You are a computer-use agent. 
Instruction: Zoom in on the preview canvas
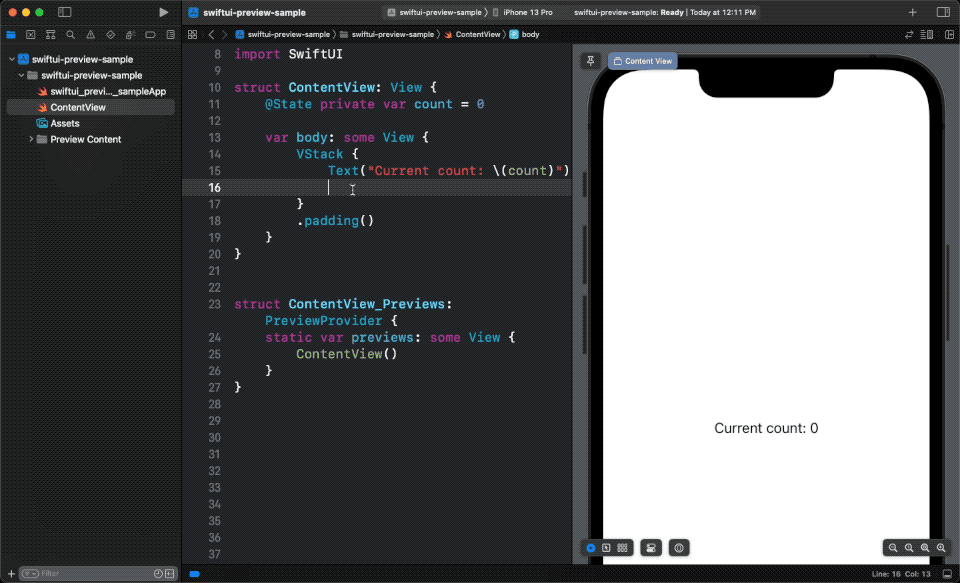(940, 548)
